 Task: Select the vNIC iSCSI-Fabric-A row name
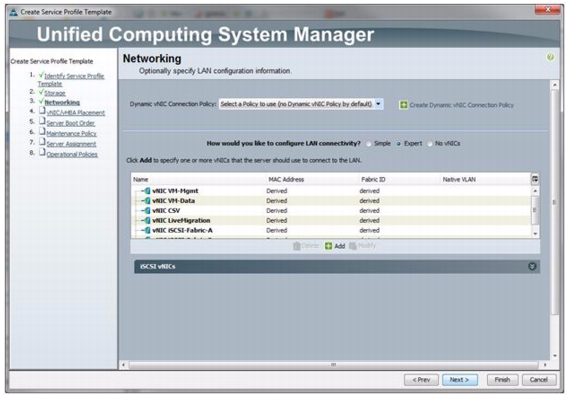[182, 230]
